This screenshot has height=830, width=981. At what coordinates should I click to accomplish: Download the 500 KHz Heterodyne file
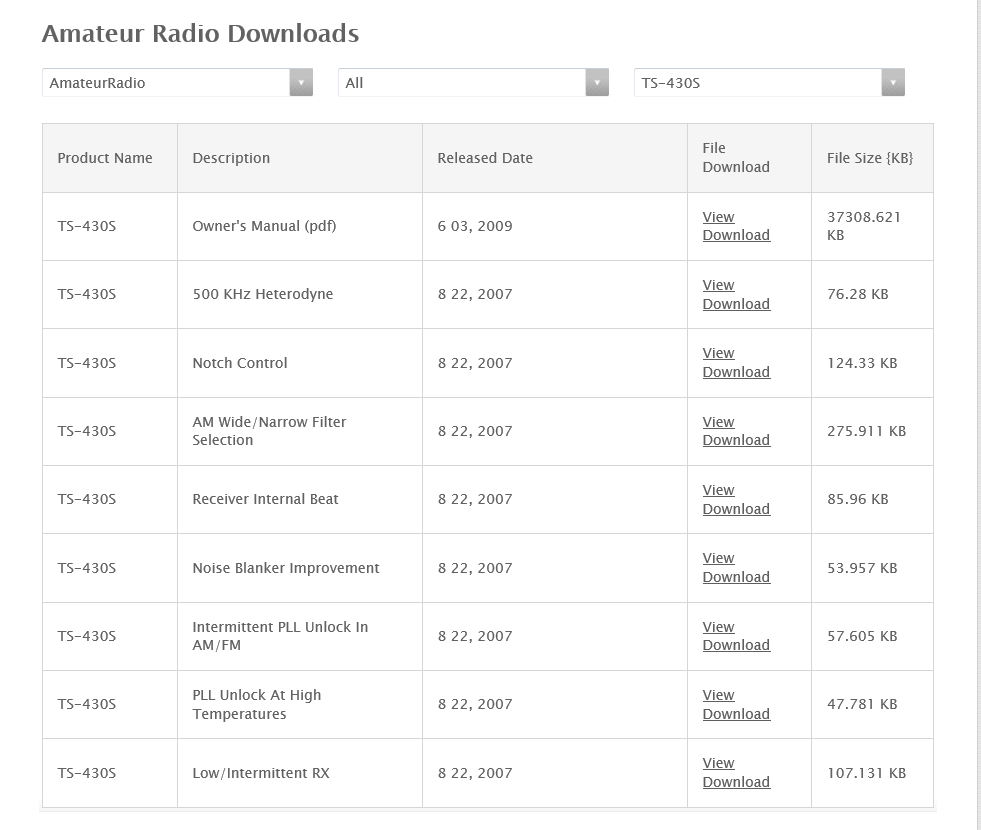coord(736,304)
